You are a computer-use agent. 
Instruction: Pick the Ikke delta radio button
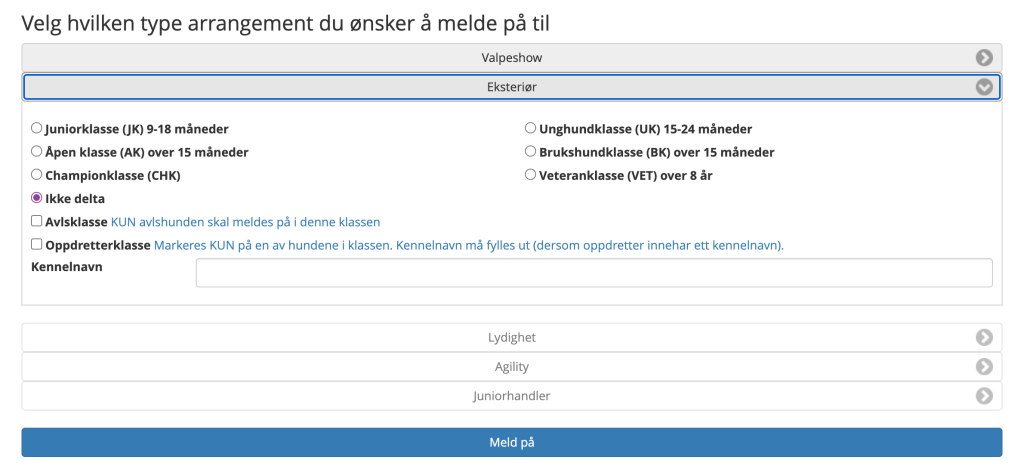click(x=37, y=198)
